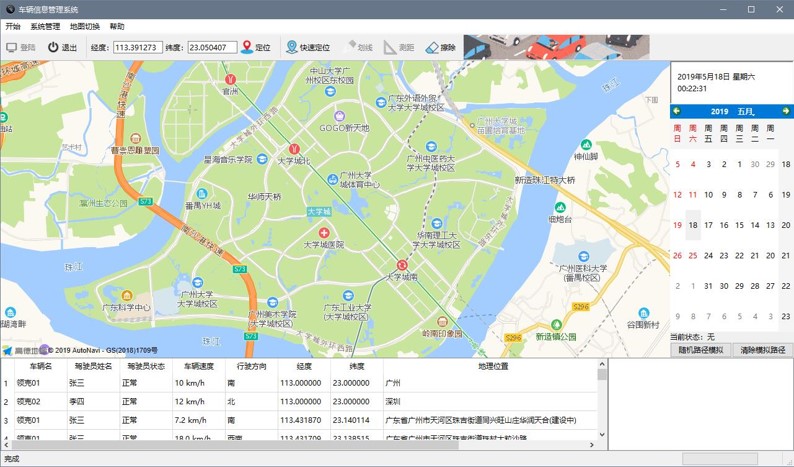Click the 地理位置 column header
The image size is (794, 467).
coord(493,366)
